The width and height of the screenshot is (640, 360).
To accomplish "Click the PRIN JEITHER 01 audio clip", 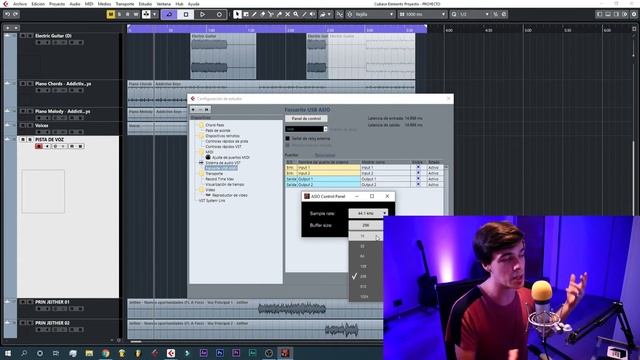I will [x=255, y=309].
